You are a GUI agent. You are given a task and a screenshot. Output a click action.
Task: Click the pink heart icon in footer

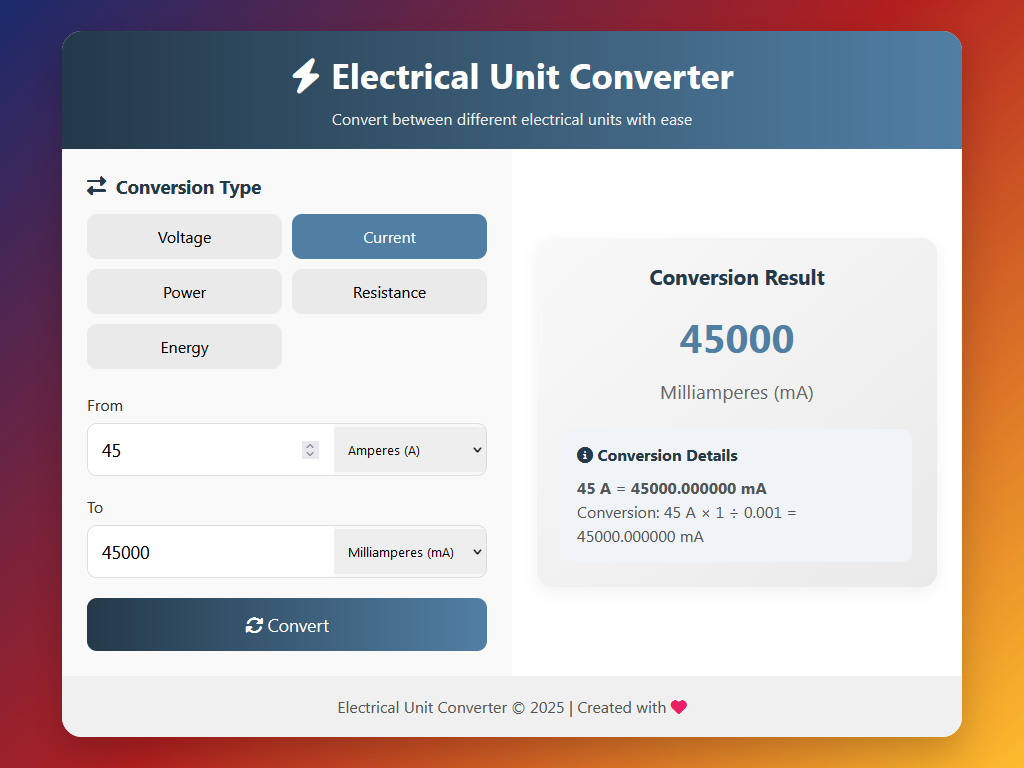click(x=679, y=707)
